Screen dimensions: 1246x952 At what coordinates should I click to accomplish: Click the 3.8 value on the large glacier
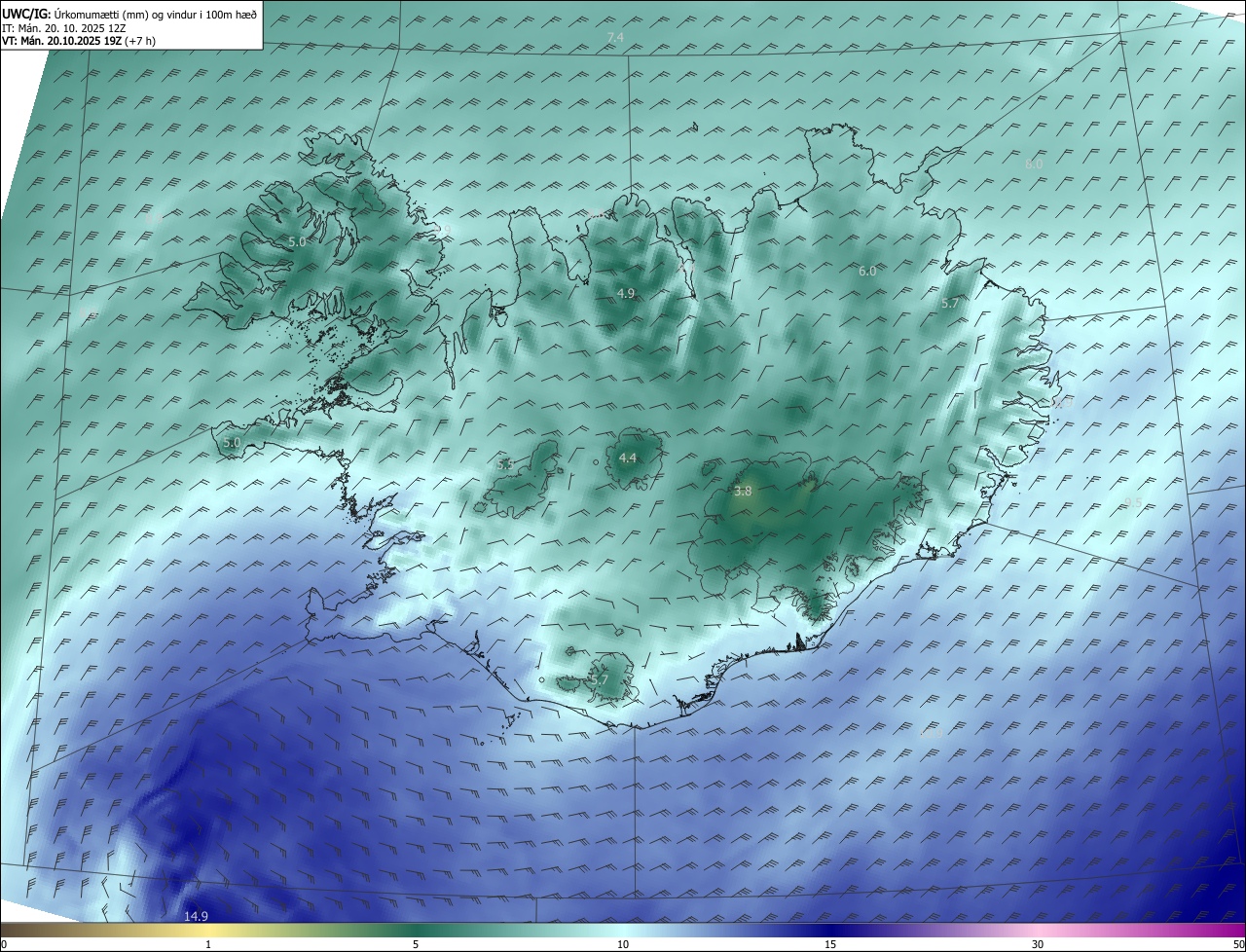pos(743,492)
